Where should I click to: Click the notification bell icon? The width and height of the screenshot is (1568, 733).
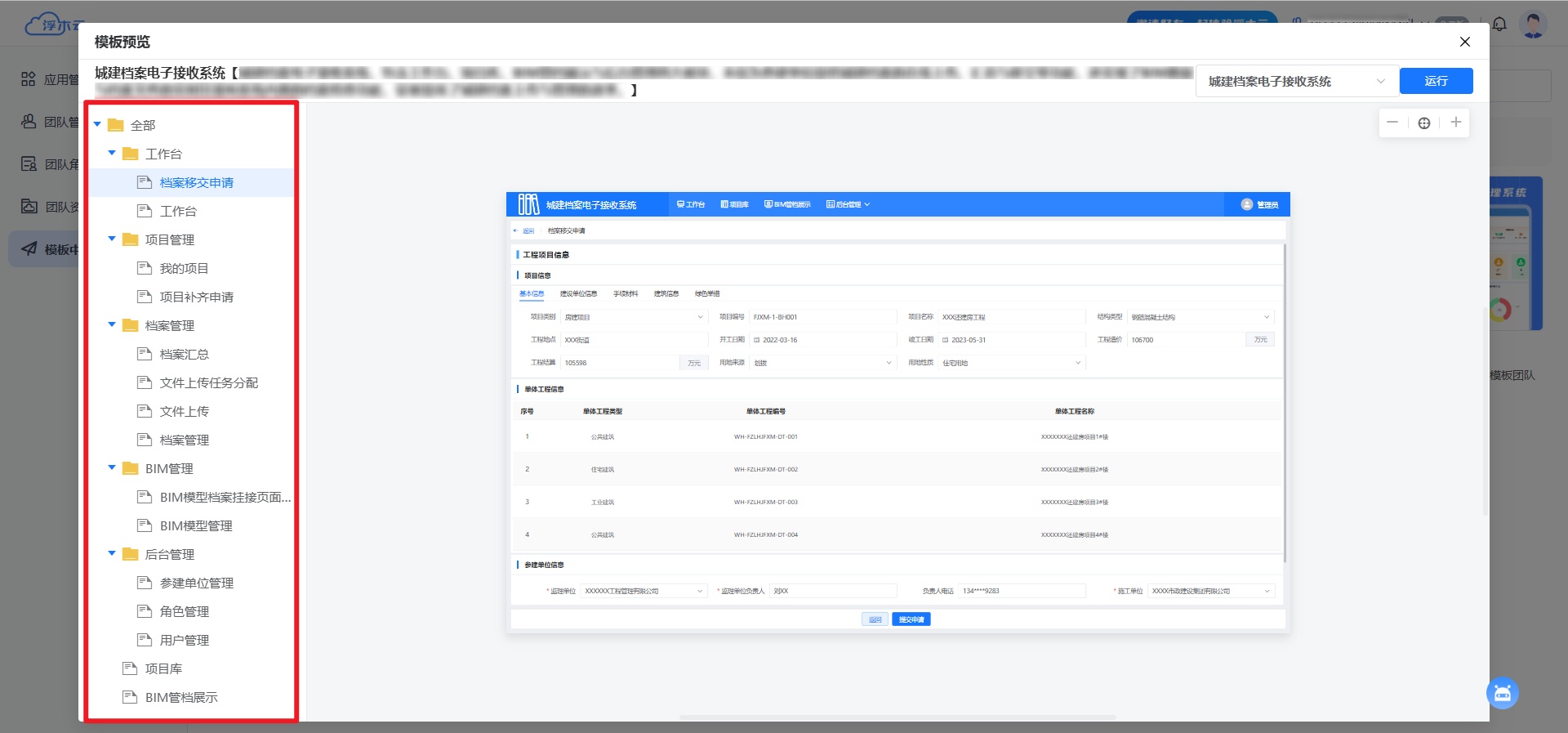[x=1499, y=25]
